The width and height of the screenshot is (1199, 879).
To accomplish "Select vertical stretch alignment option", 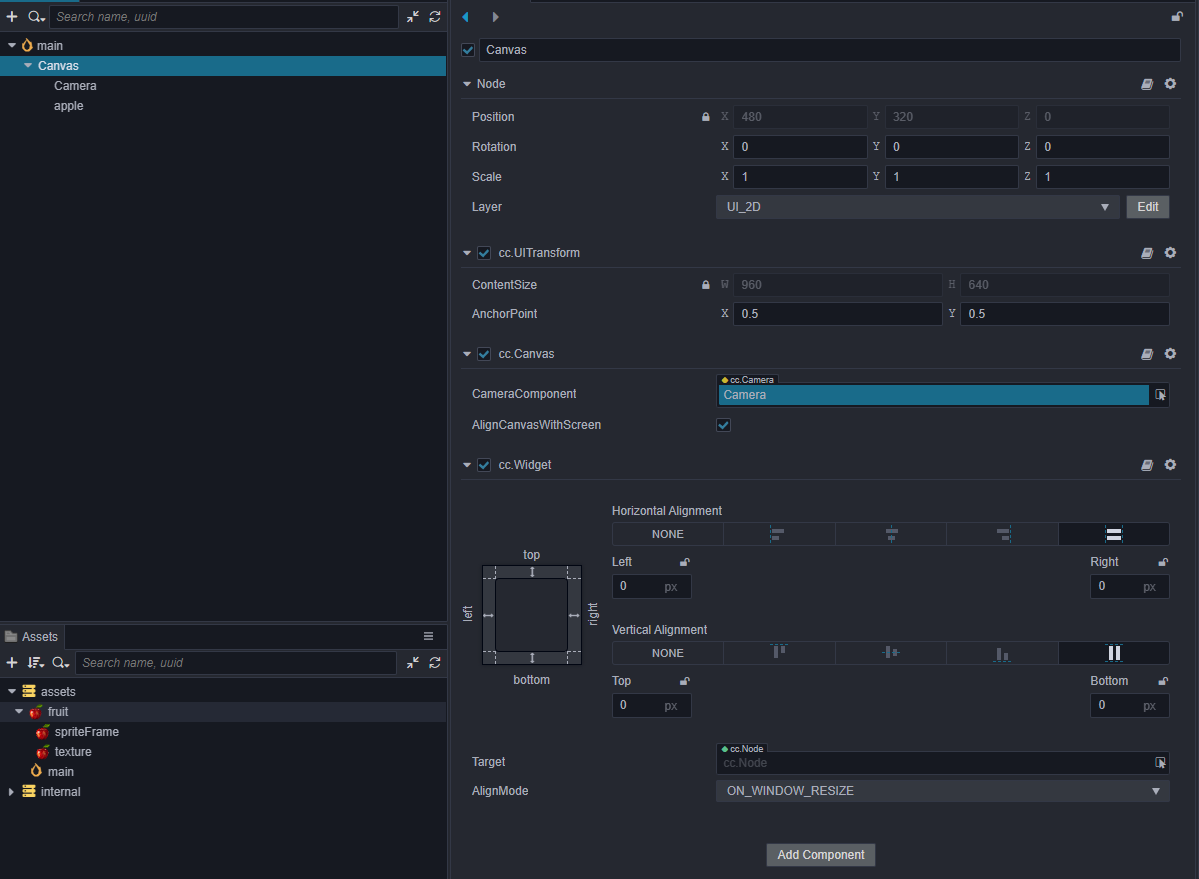I will coord(1114,653).
